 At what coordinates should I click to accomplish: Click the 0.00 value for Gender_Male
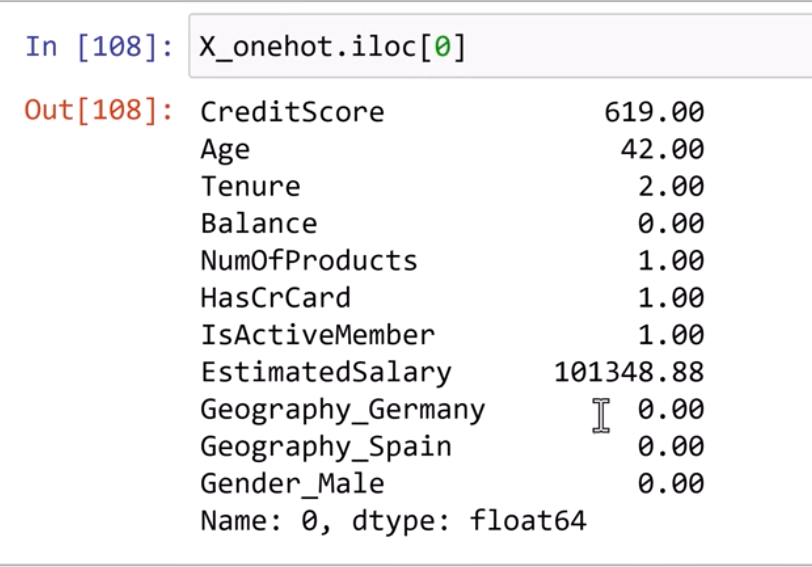[670, 484]
